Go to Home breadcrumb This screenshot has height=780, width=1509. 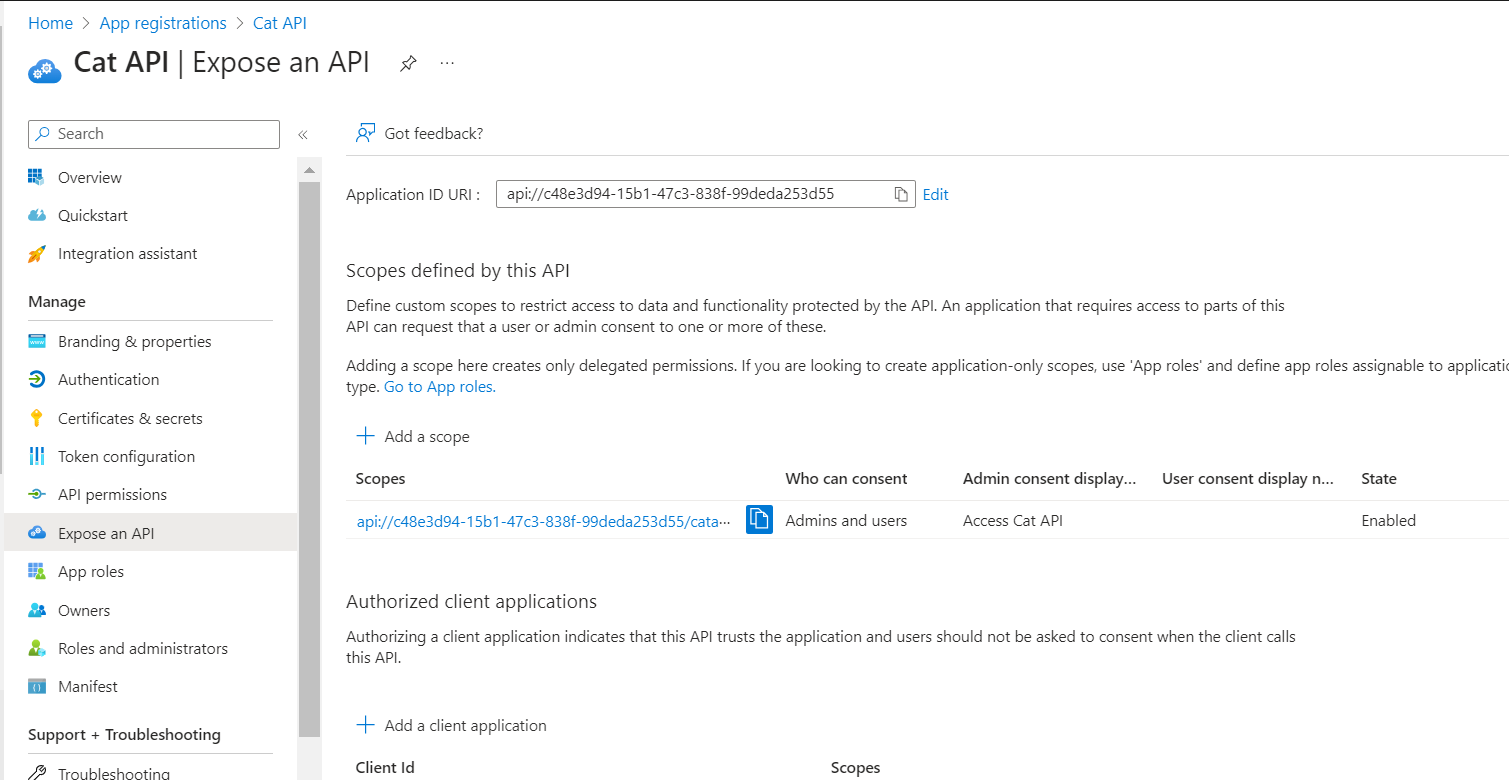[50, 23]
